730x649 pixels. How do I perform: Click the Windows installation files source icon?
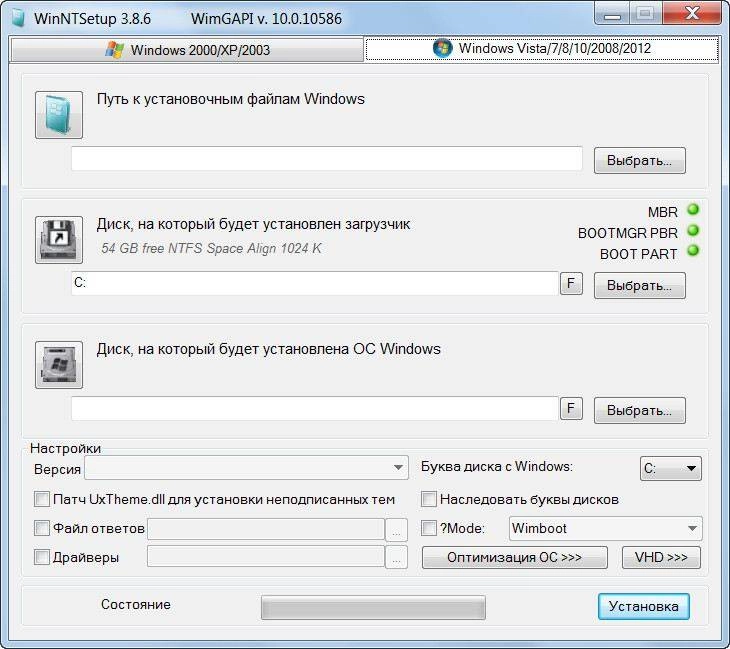(59, 115)
